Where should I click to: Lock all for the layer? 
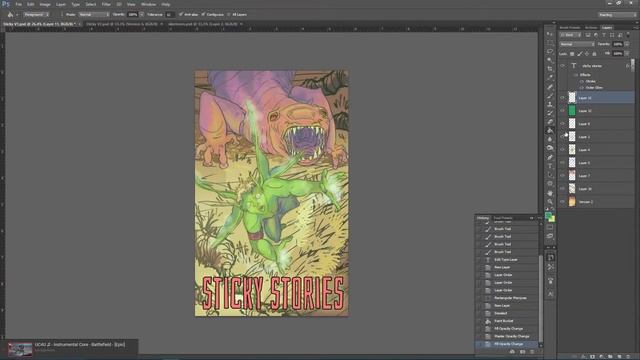tap(594, 53)
